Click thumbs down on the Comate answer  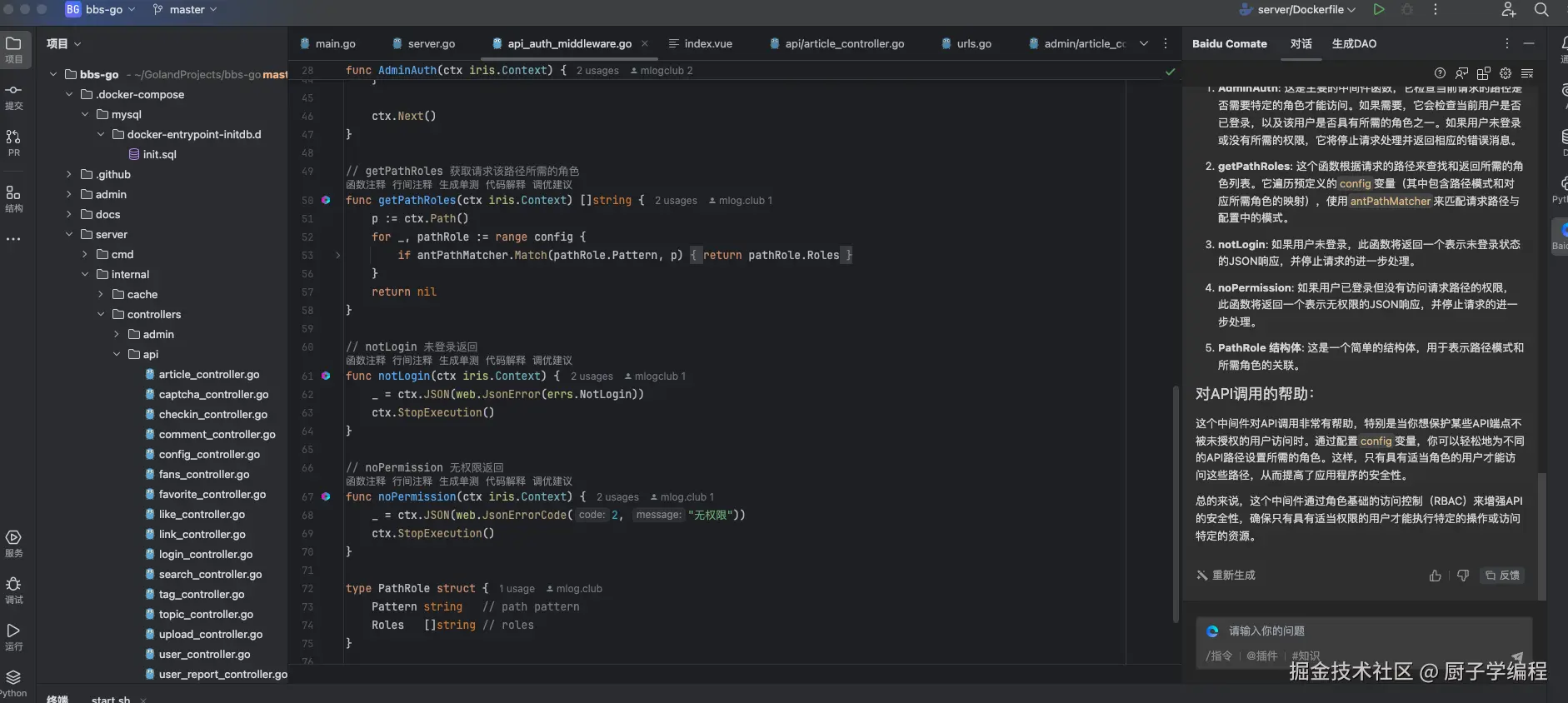pos(1463,576)
